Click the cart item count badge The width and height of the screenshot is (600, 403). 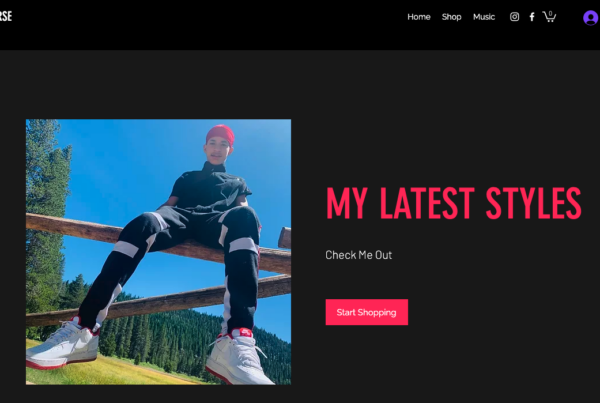(x=550, y=13)
